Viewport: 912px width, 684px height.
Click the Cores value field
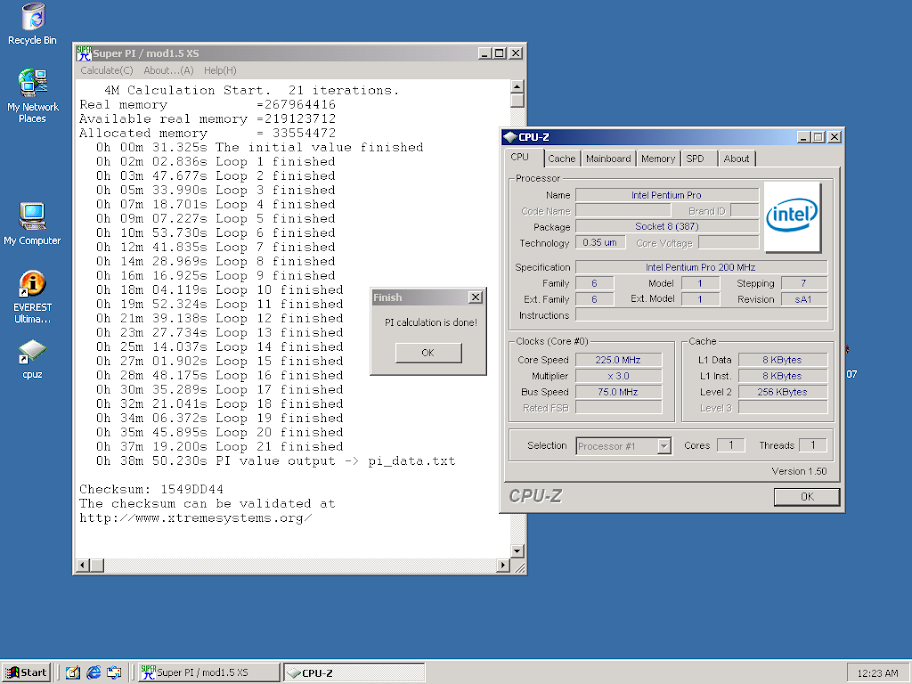pyautogui.click(x=731, y=445)
